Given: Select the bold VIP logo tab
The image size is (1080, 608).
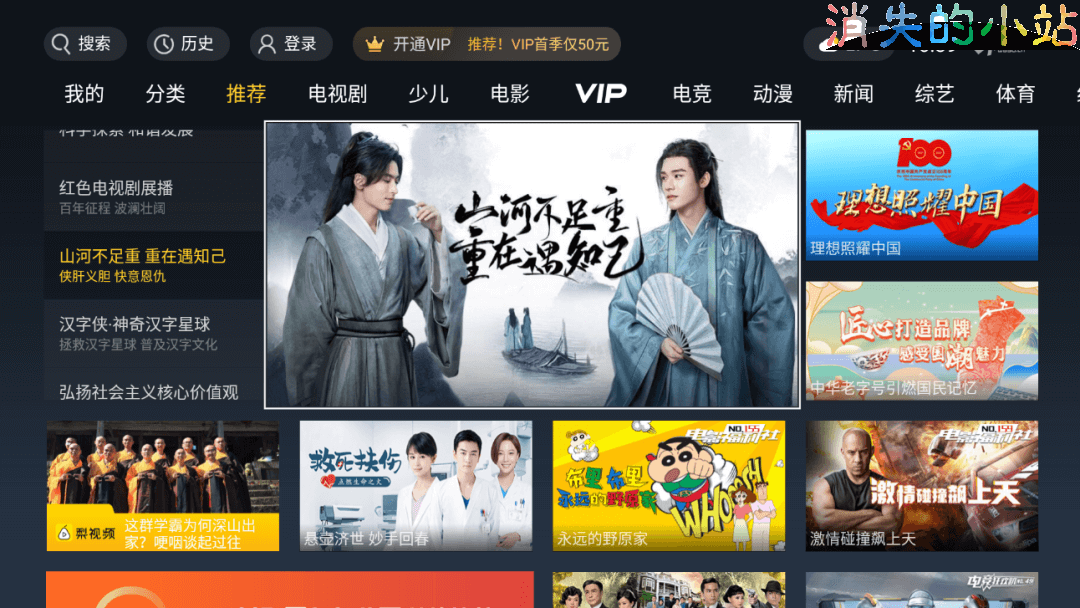Looking at the screenshot, I should [x=601, y=93].
